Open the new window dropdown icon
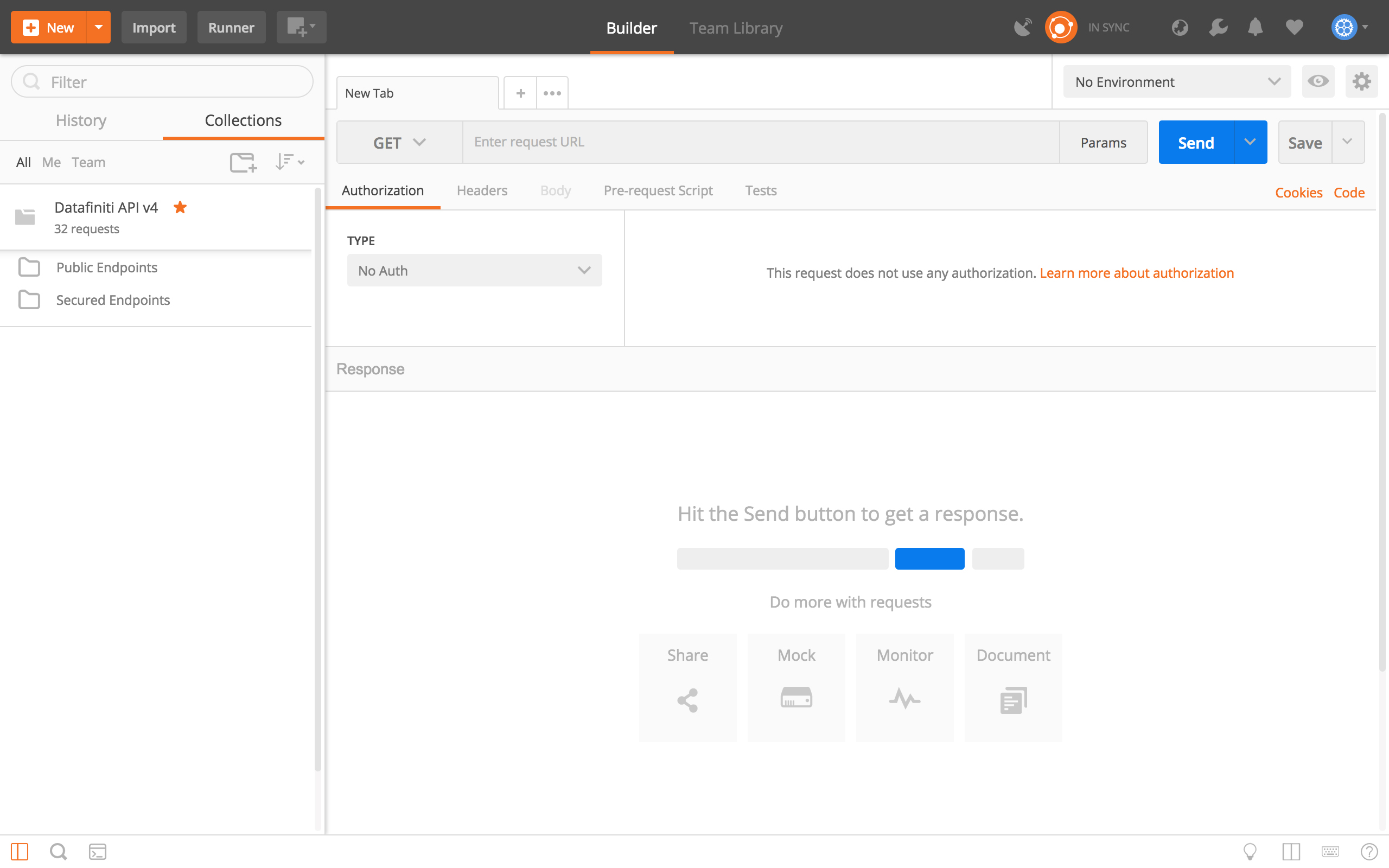1389x868 pixels. (x=301, y=27)
